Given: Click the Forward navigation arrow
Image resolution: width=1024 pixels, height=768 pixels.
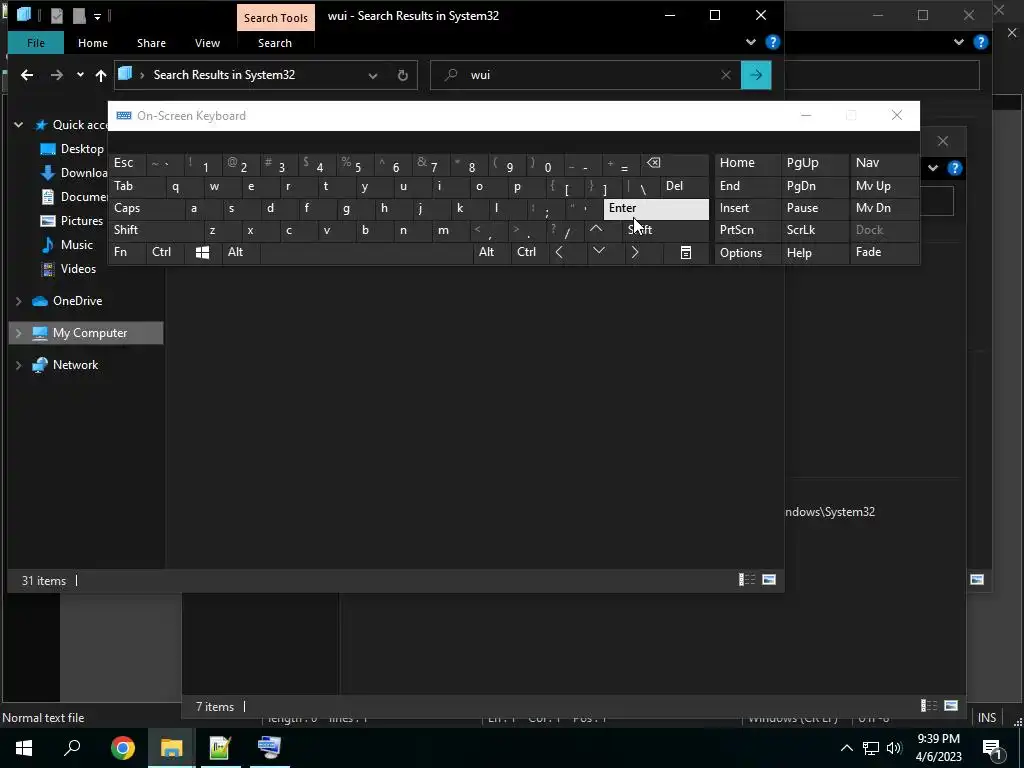Looking at the screenshot, I should coord(57,75).
